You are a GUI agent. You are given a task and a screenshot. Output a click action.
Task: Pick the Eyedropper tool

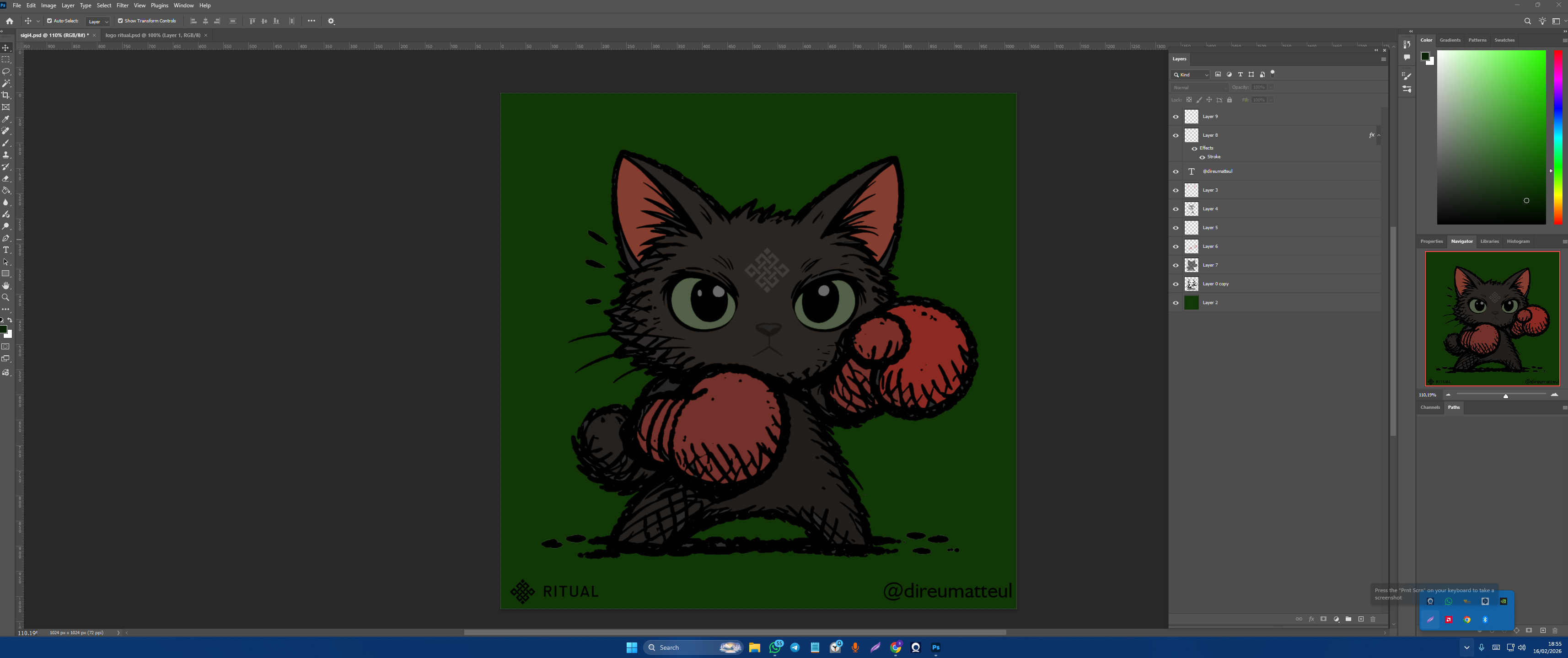click(6, 119)
